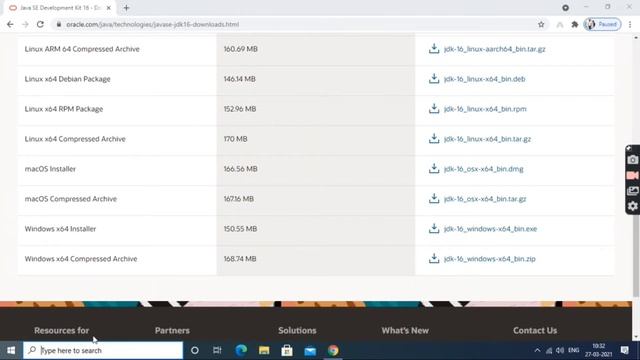Click the recorder camera screenshot icon
The image size is (640, 360).
[x=633, y=160]
